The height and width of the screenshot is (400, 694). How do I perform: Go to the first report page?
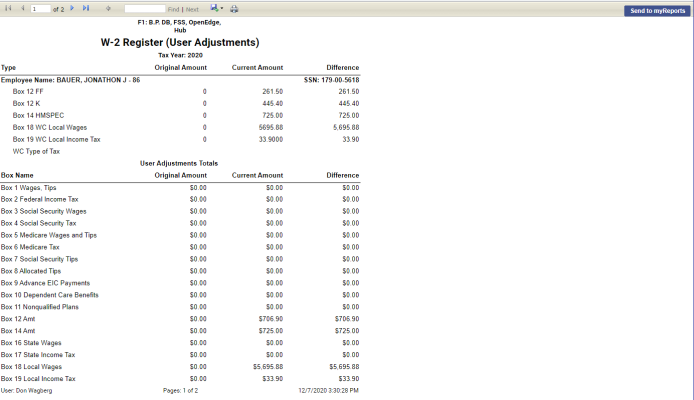8,8
